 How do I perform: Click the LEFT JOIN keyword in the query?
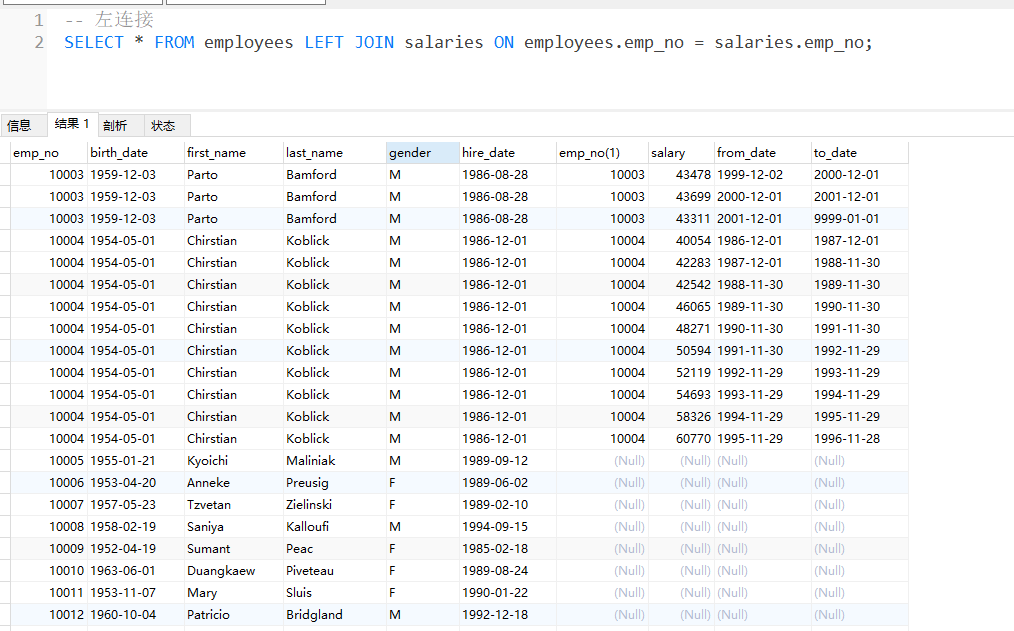(349, 43)
